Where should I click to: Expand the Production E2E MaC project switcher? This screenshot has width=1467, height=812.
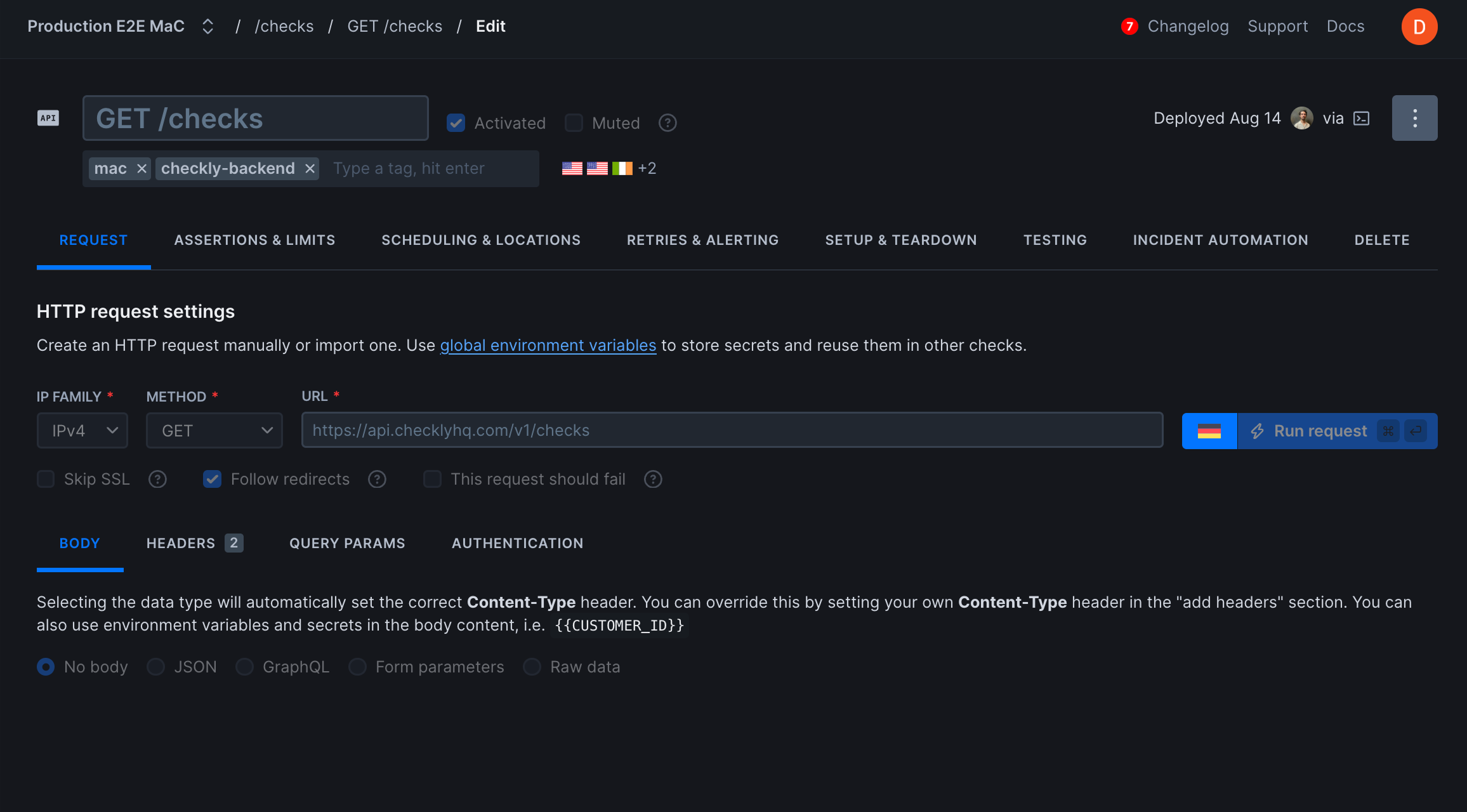(x=207, y=26)
